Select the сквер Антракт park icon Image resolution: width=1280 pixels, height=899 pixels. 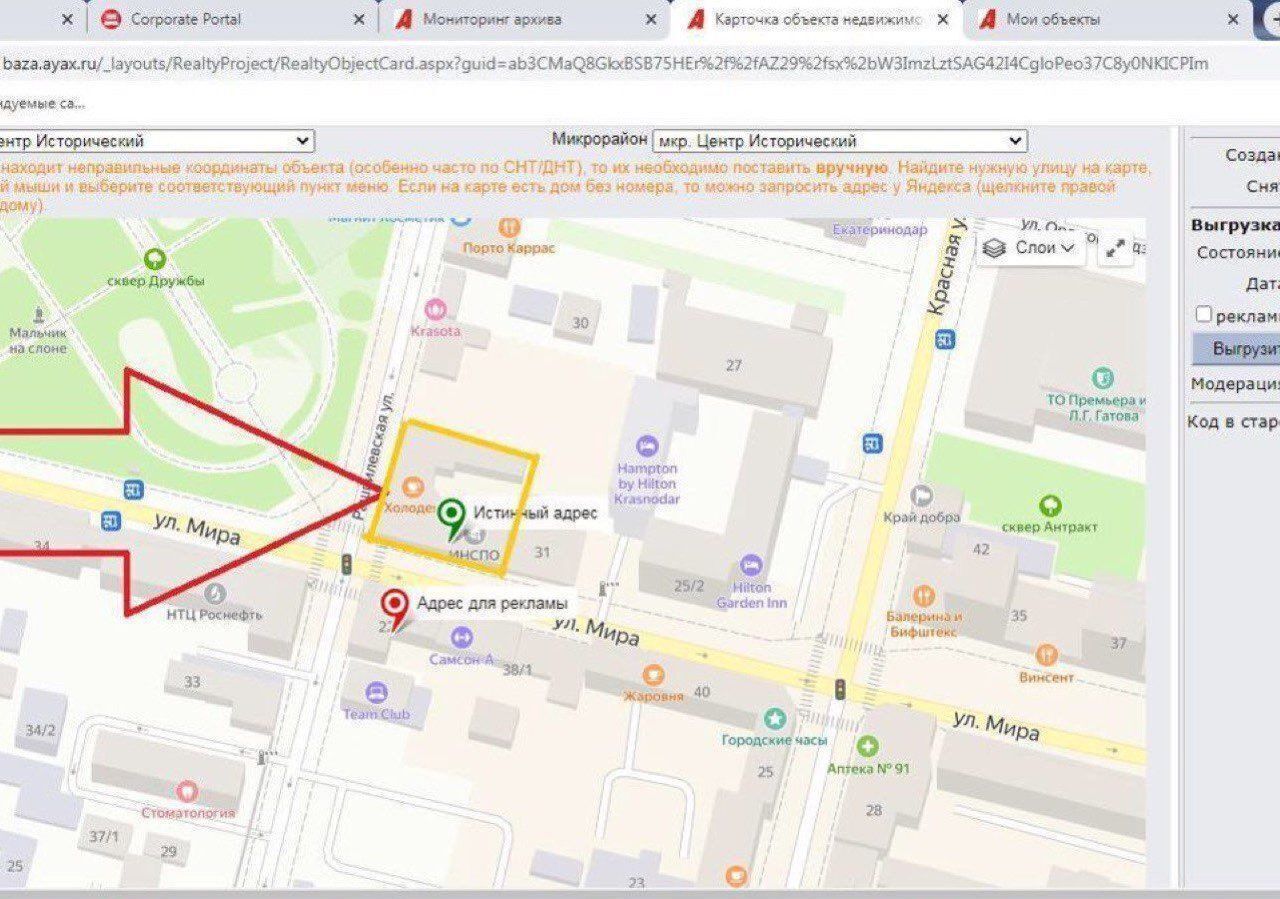(1049, 505)
